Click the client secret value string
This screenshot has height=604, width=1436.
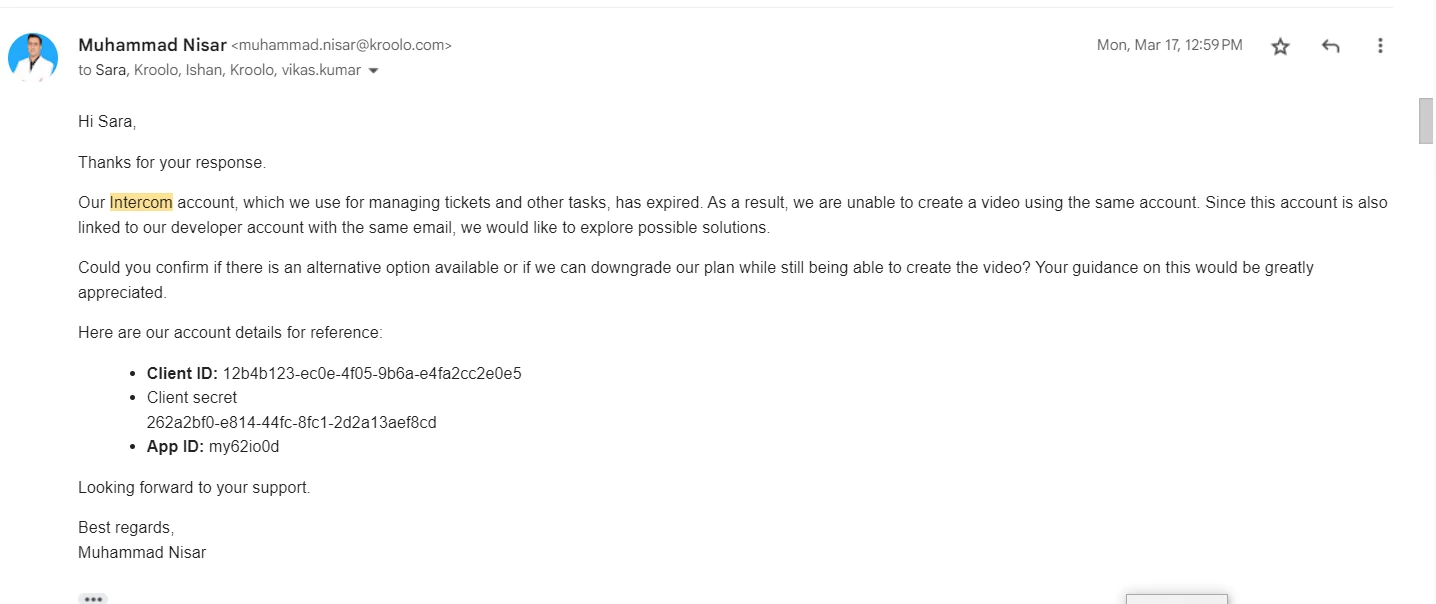(x=291, y=422)
